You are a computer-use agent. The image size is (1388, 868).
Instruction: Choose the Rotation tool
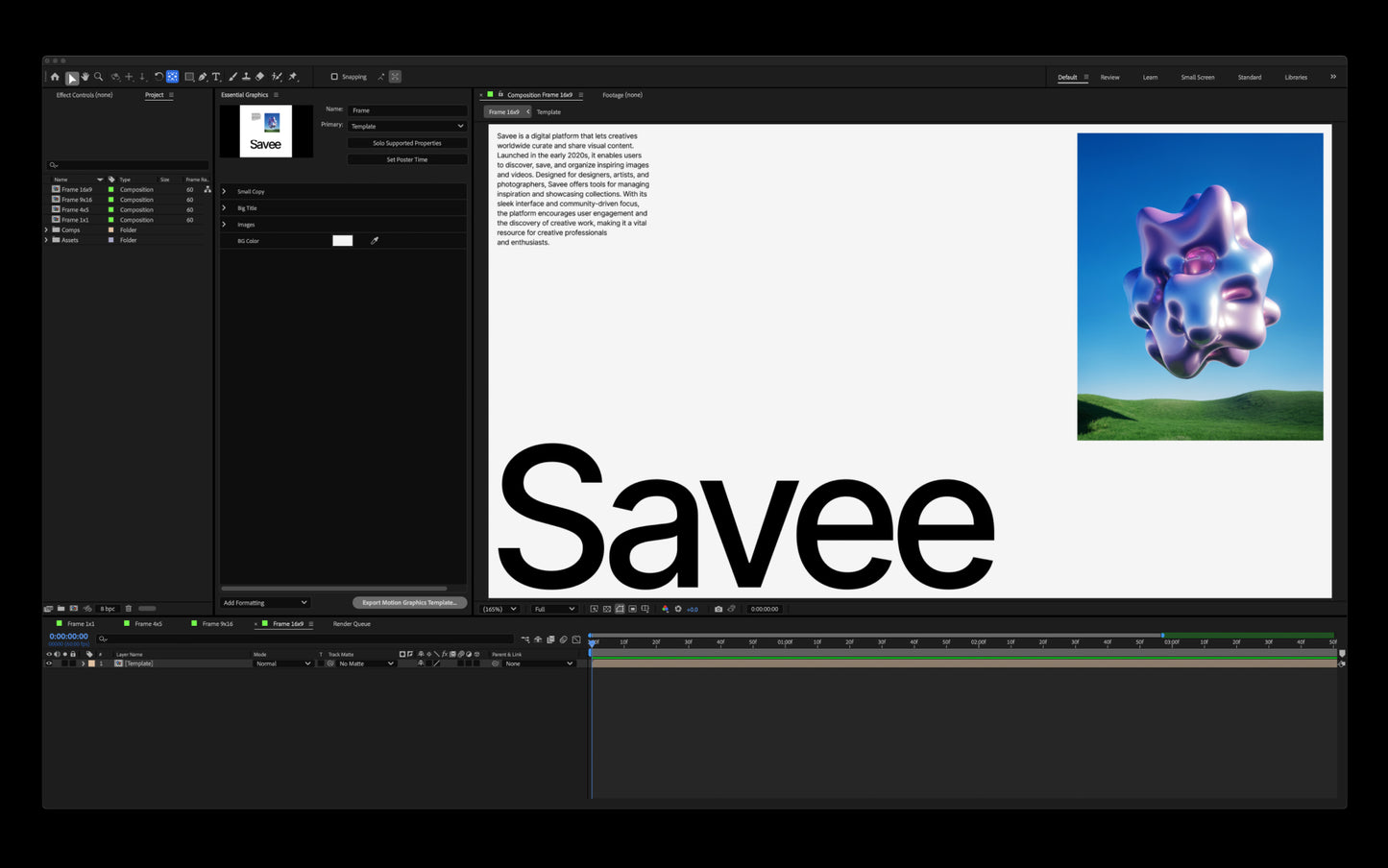158,77
